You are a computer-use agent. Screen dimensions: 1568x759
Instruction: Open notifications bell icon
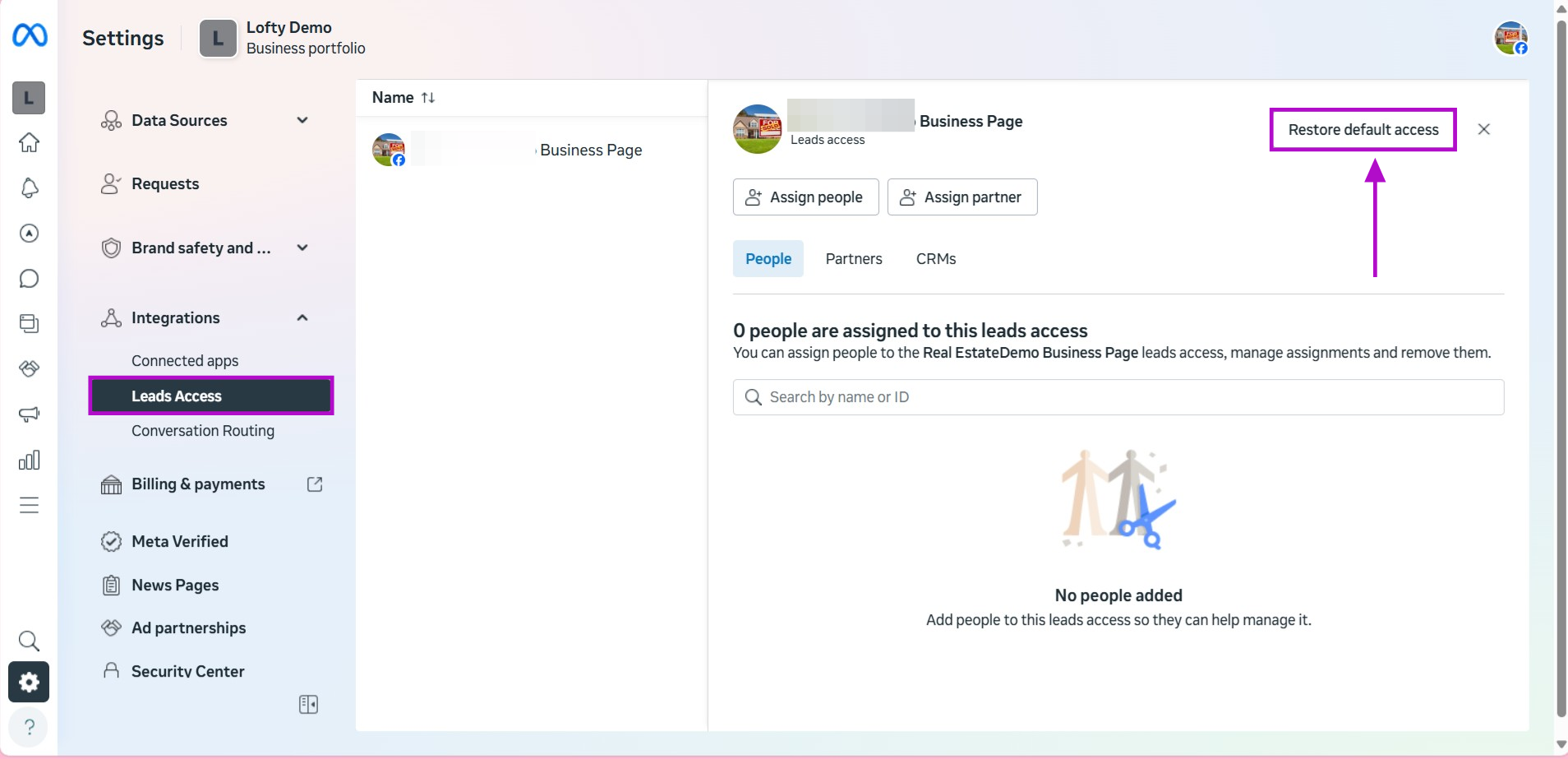30,188
